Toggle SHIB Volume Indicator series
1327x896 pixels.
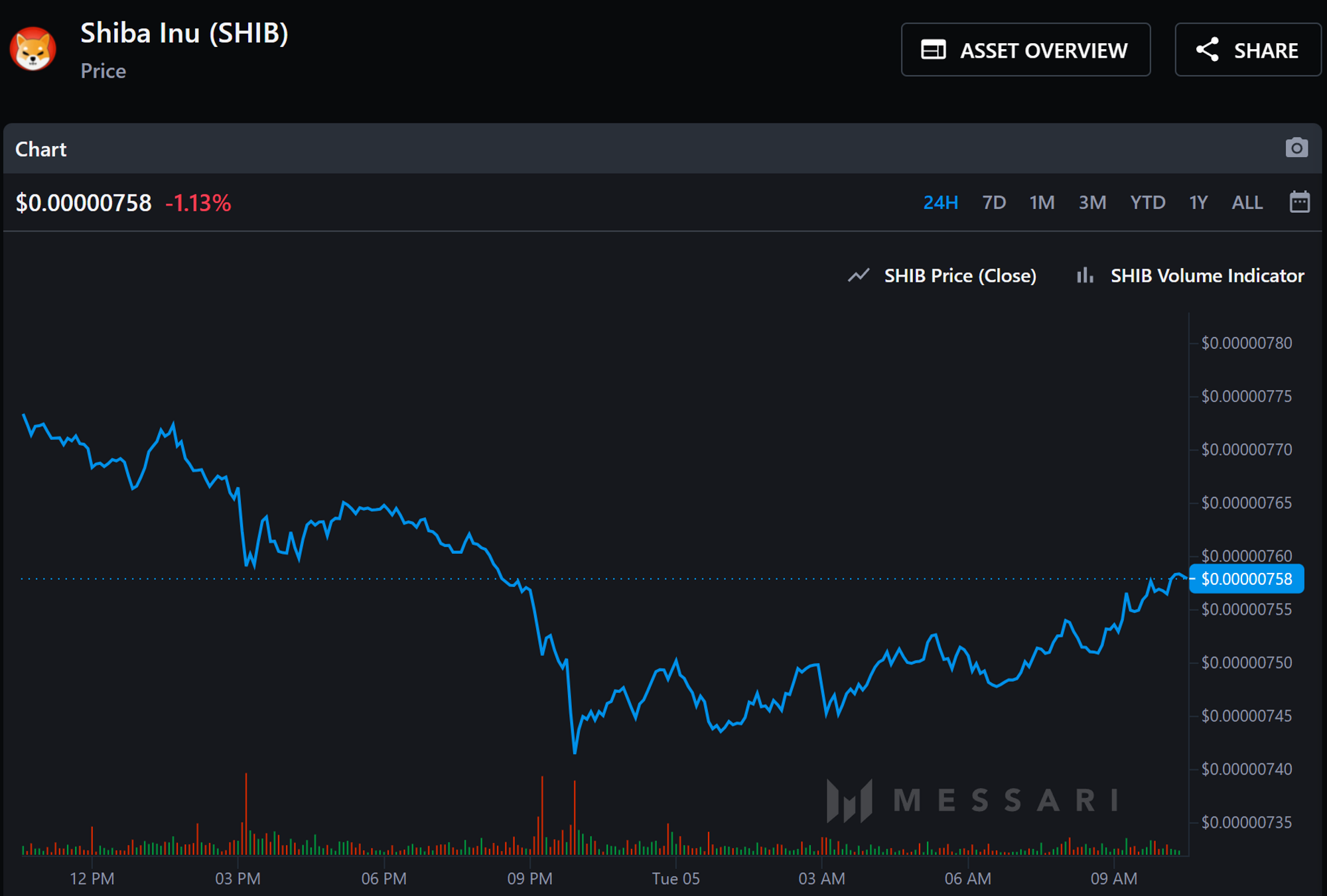(x=1207, y=275)
